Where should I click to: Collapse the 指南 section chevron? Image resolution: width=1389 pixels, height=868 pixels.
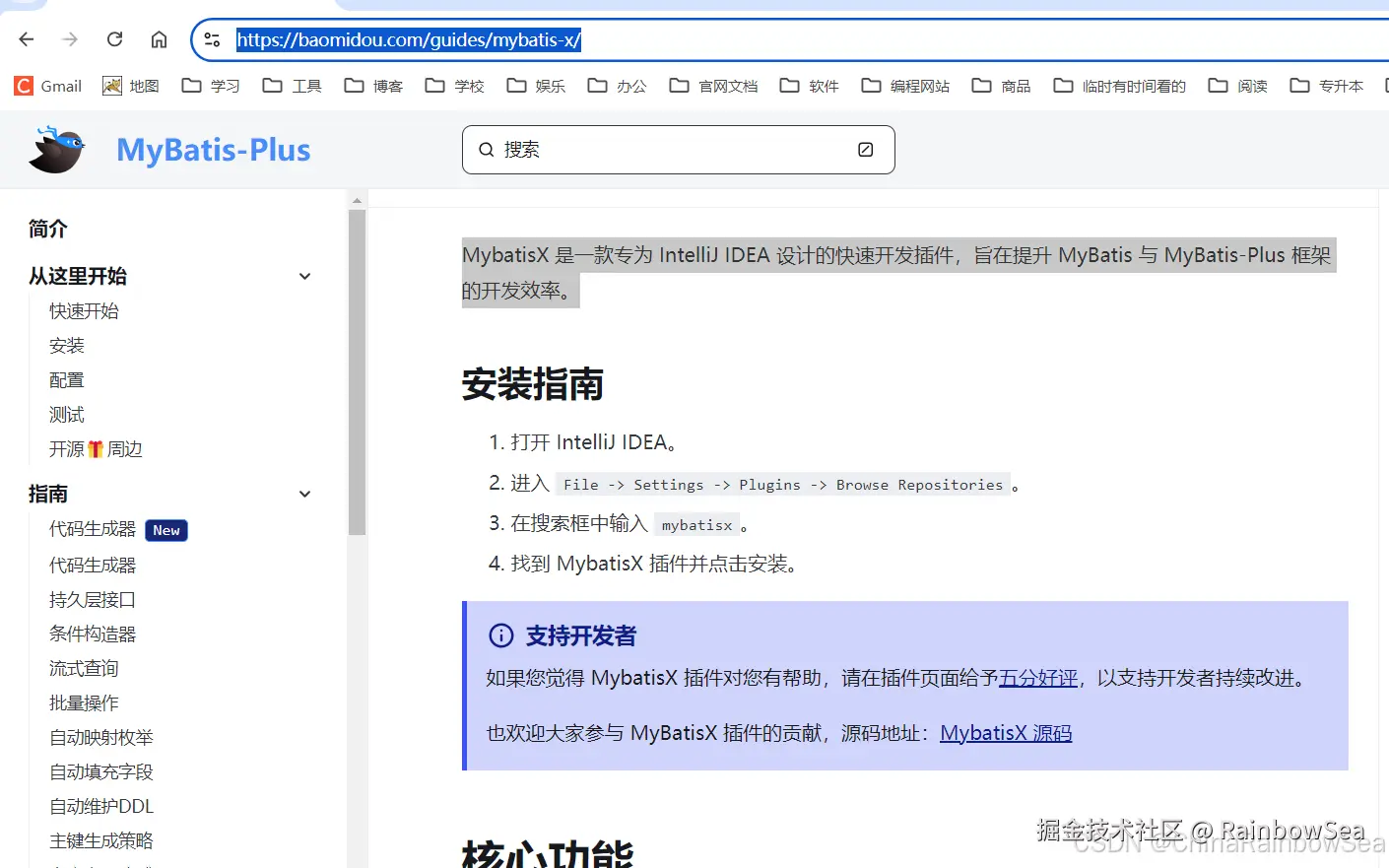tap(305, 494)
